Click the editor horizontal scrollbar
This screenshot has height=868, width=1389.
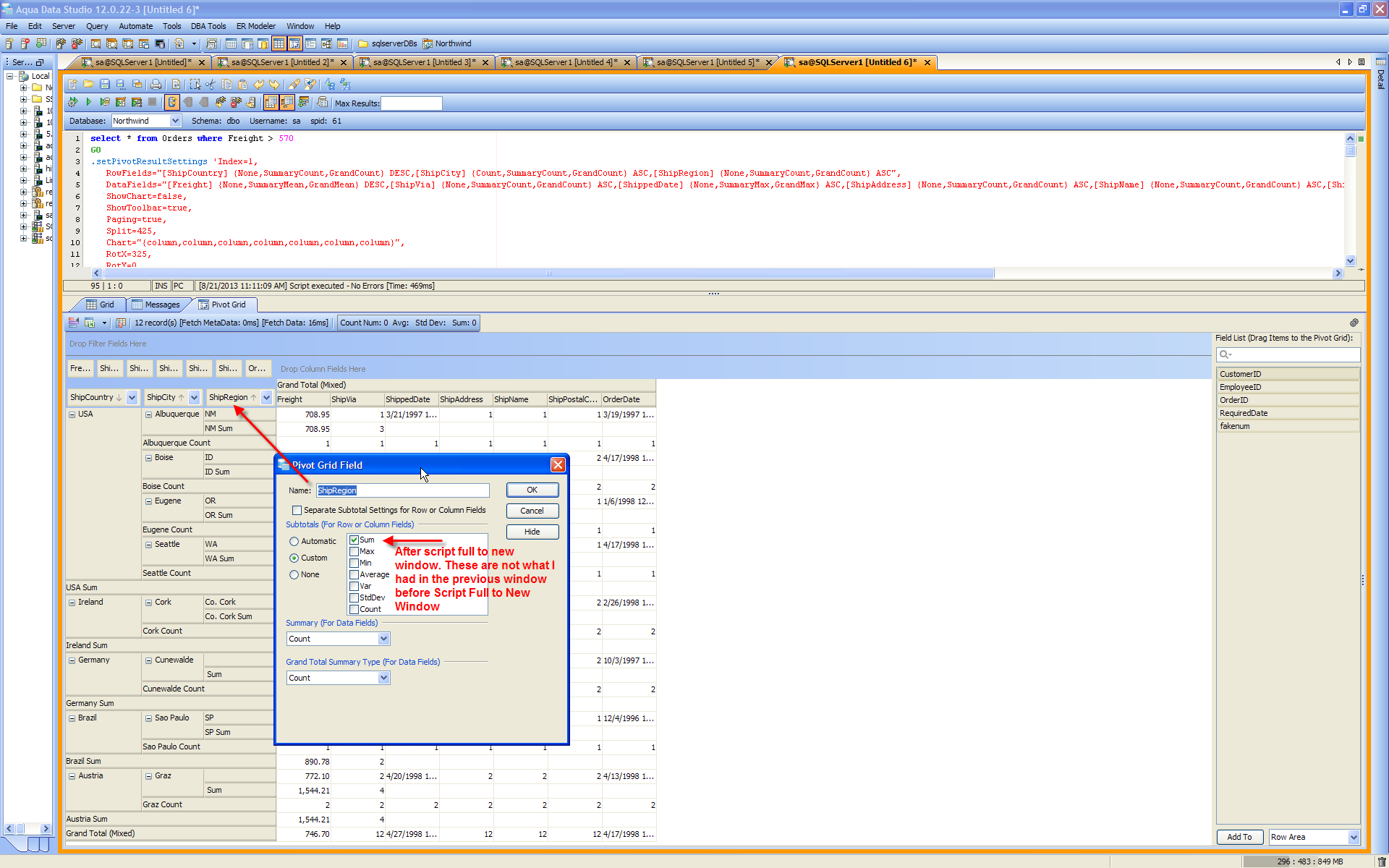pos(548,273)
